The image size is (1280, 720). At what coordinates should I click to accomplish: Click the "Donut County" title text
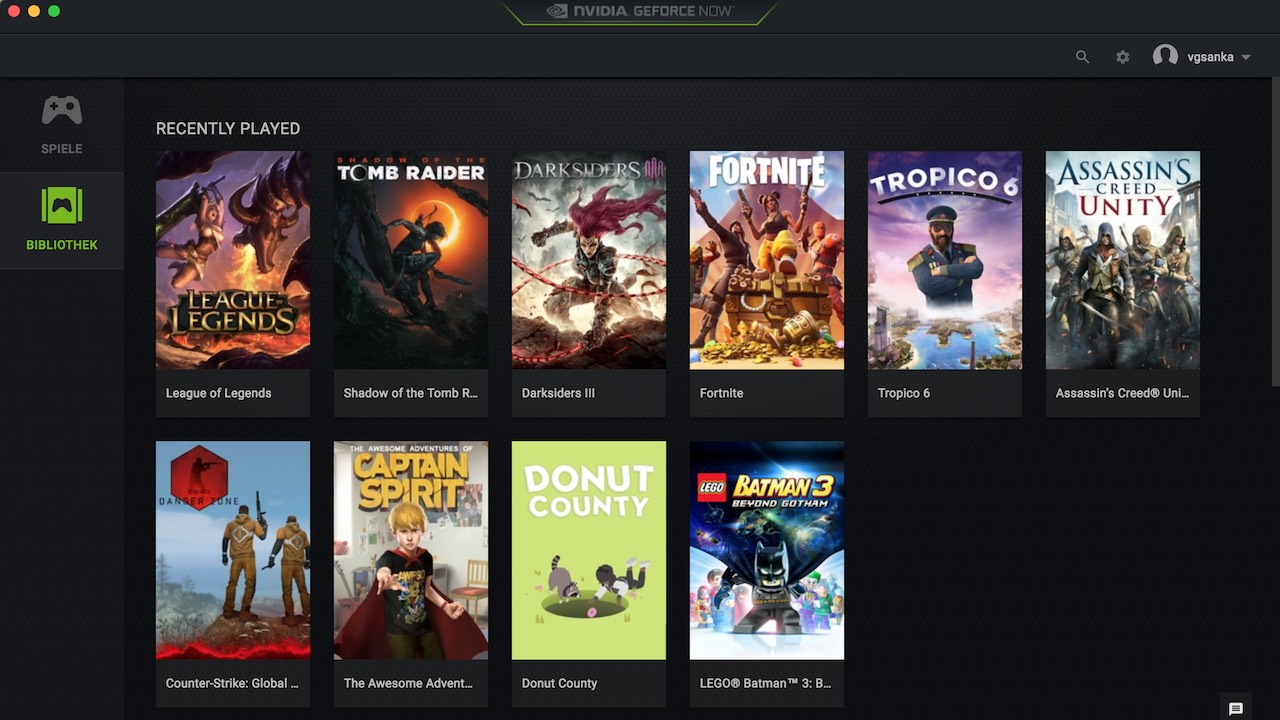pos(559,683)
